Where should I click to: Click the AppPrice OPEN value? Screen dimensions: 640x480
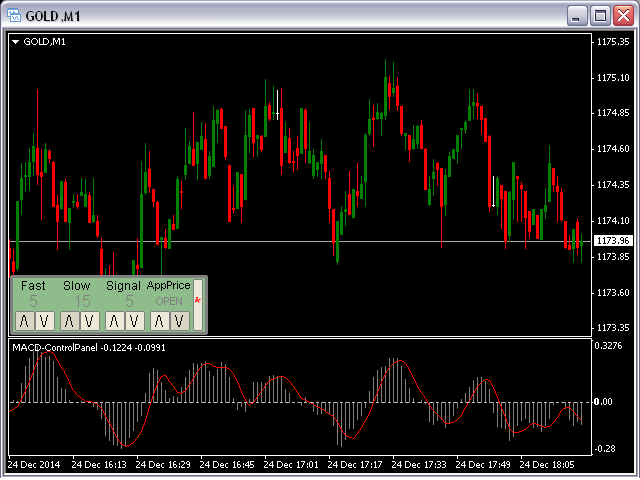(168, 301)
